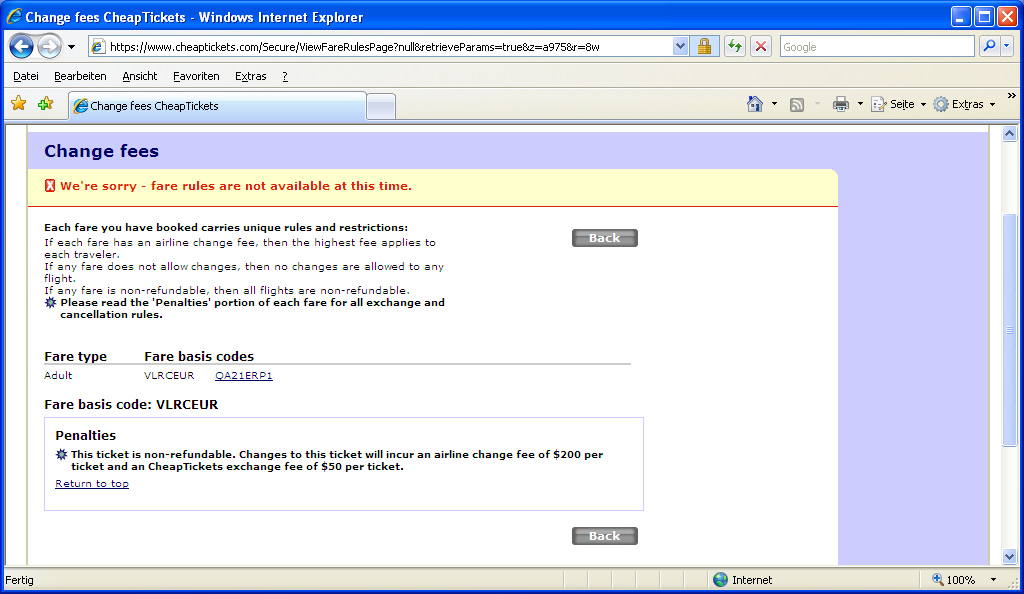Click the Add to Favorites icon

point(45,104)
